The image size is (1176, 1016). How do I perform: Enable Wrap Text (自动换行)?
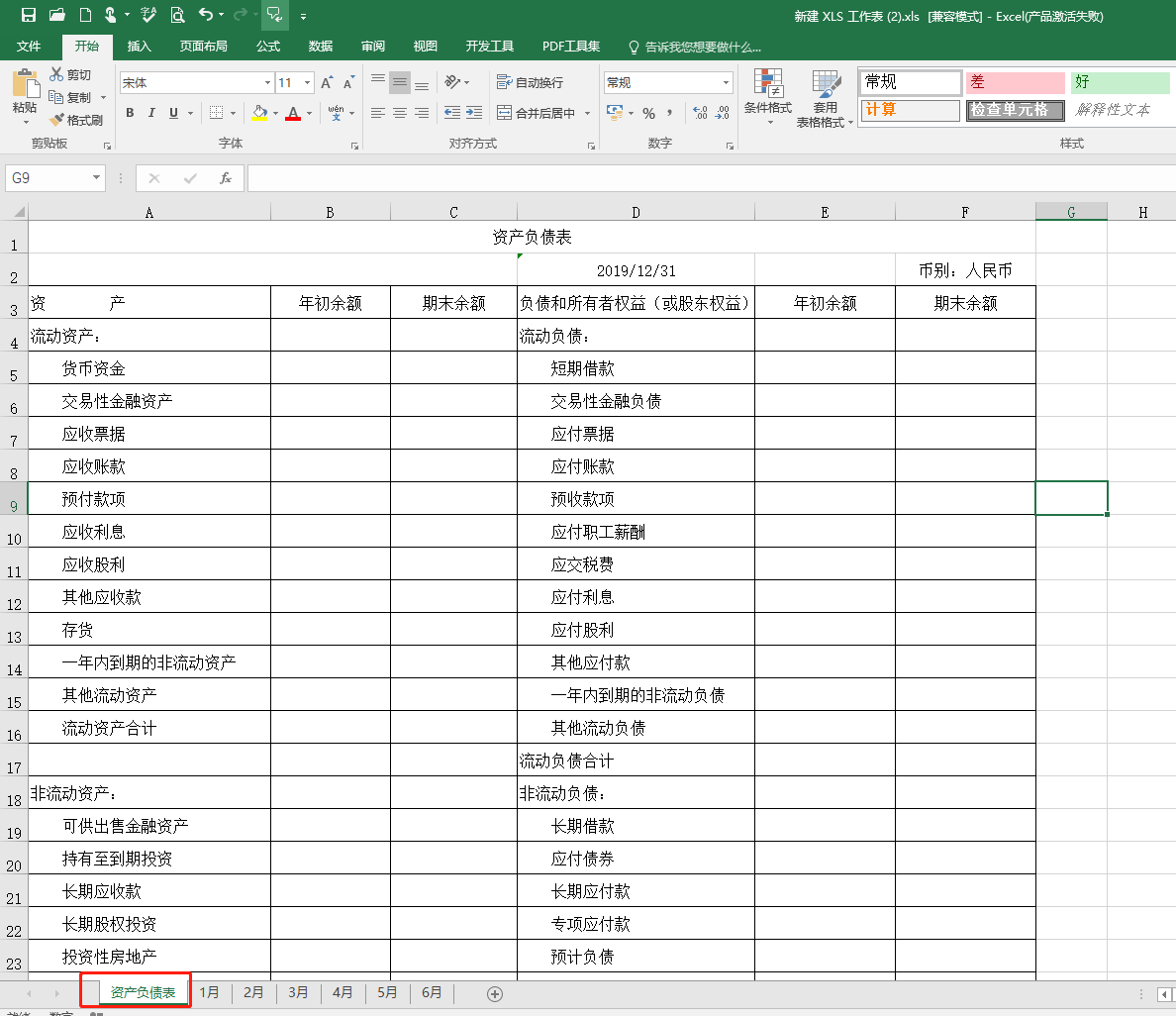pyautogui.click(x=530, y=82)
